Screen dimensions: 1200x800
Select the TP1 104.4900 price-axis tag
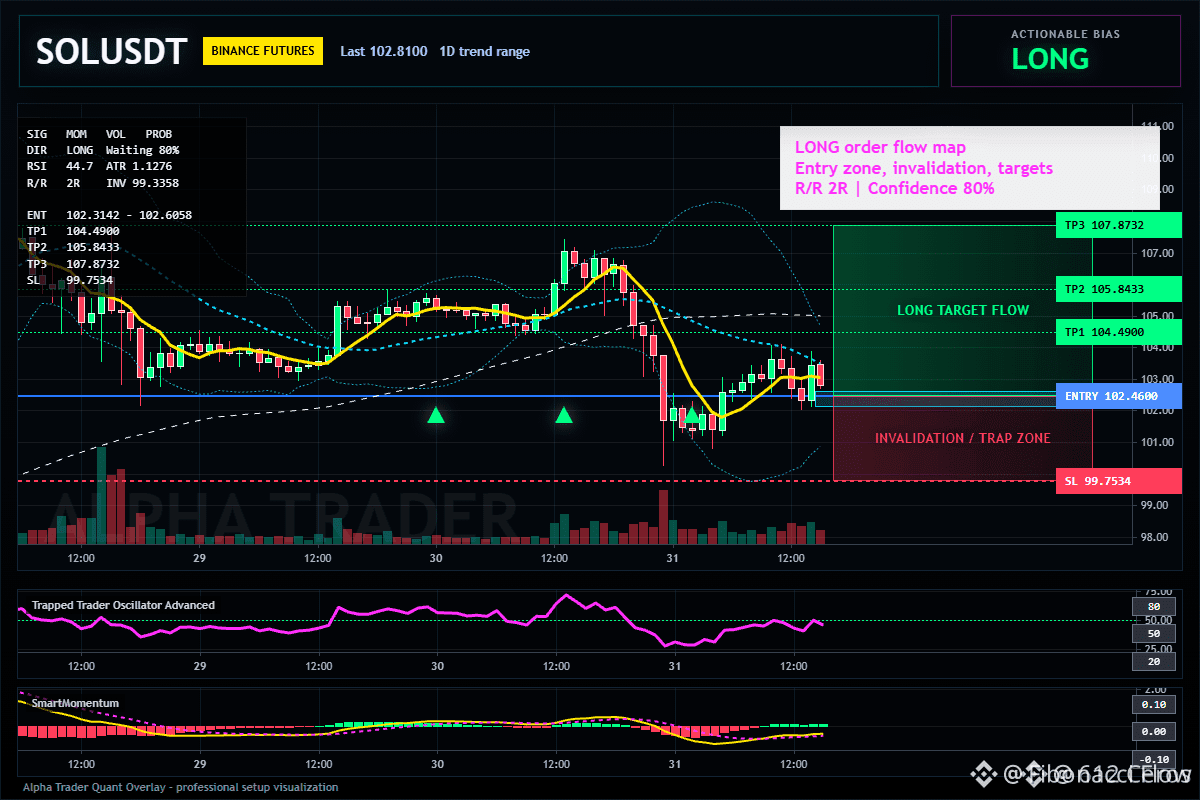tap(1118, 332)
